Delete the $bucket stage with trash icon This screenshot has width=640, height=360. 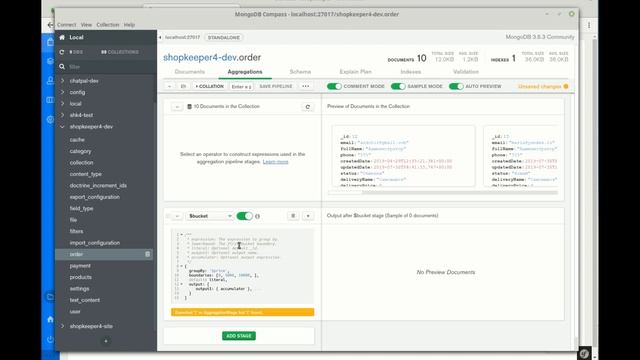[293, 216]
